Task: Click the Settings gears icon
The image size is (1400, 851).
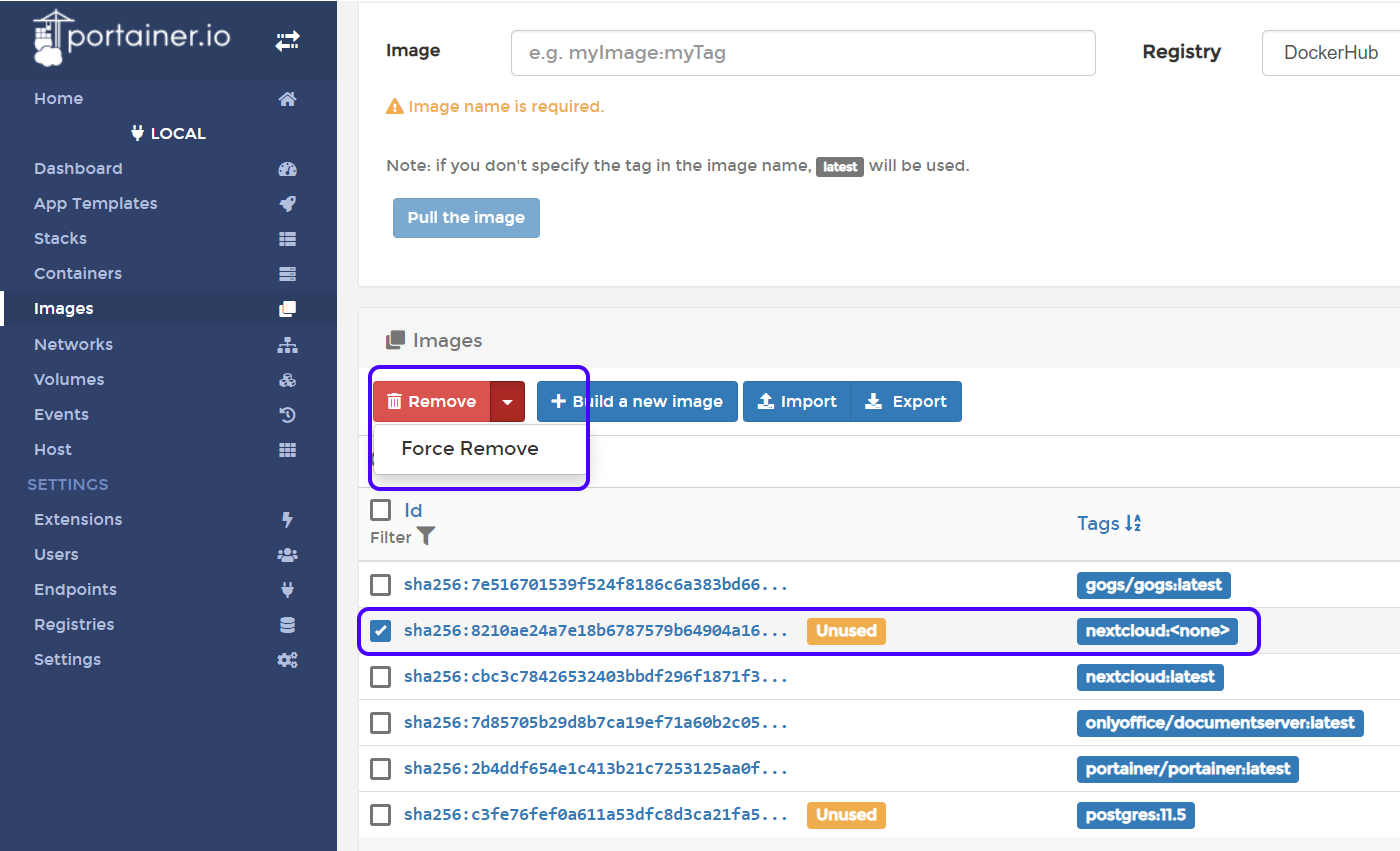Action: click(x=287, y=660)
